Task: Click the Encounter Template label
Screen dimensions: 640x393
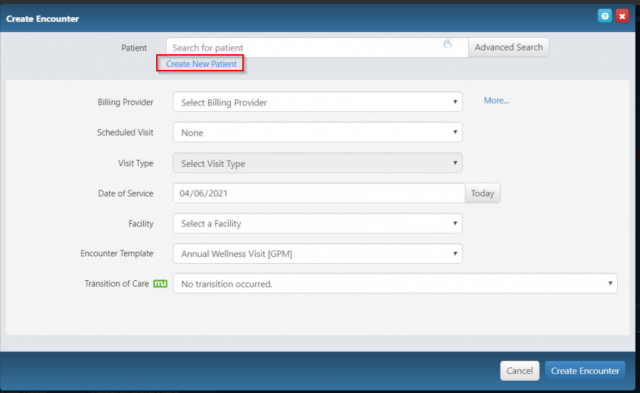Action: coord(117,253)
